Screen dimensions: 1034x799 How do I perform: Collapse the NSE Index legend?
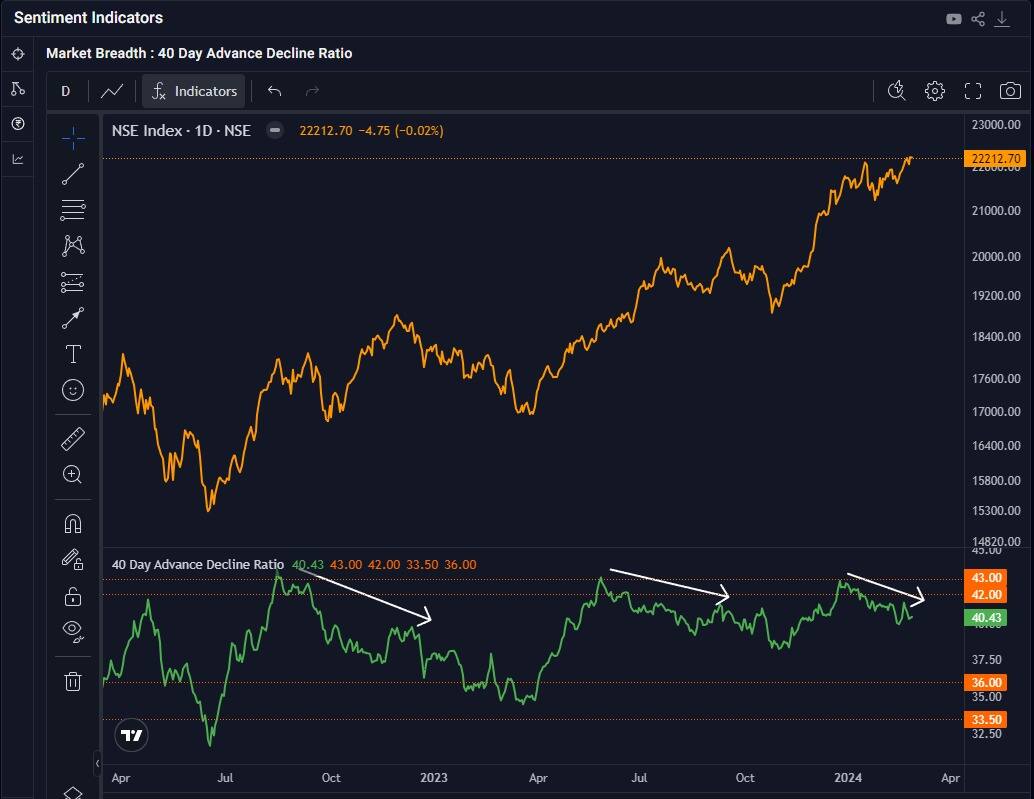[275, 130]
